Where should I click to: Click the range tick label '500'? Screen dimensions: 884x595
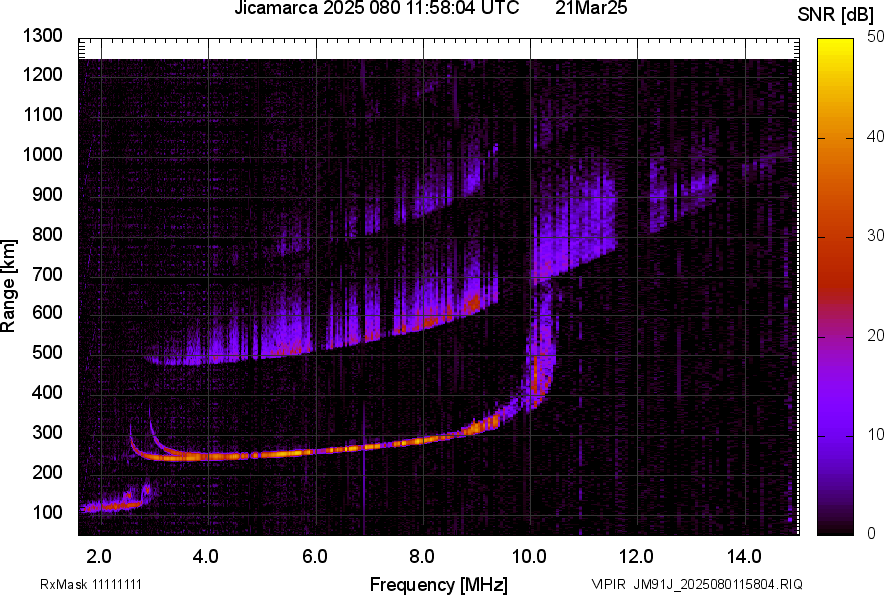(x=47, y=352)
